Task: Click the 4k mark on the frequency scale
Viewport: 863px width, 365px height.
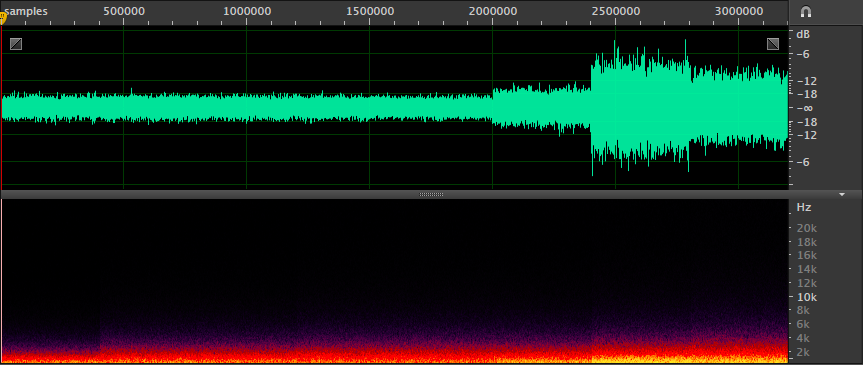Action: pos(804,338)
